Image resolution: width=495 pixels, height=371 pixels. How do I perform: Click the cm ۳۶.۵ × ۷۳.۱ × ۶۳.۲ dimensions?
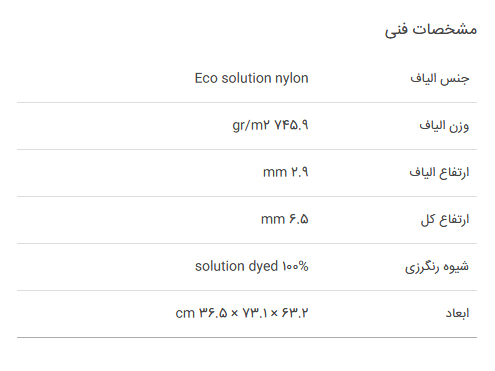pos(242,313)
